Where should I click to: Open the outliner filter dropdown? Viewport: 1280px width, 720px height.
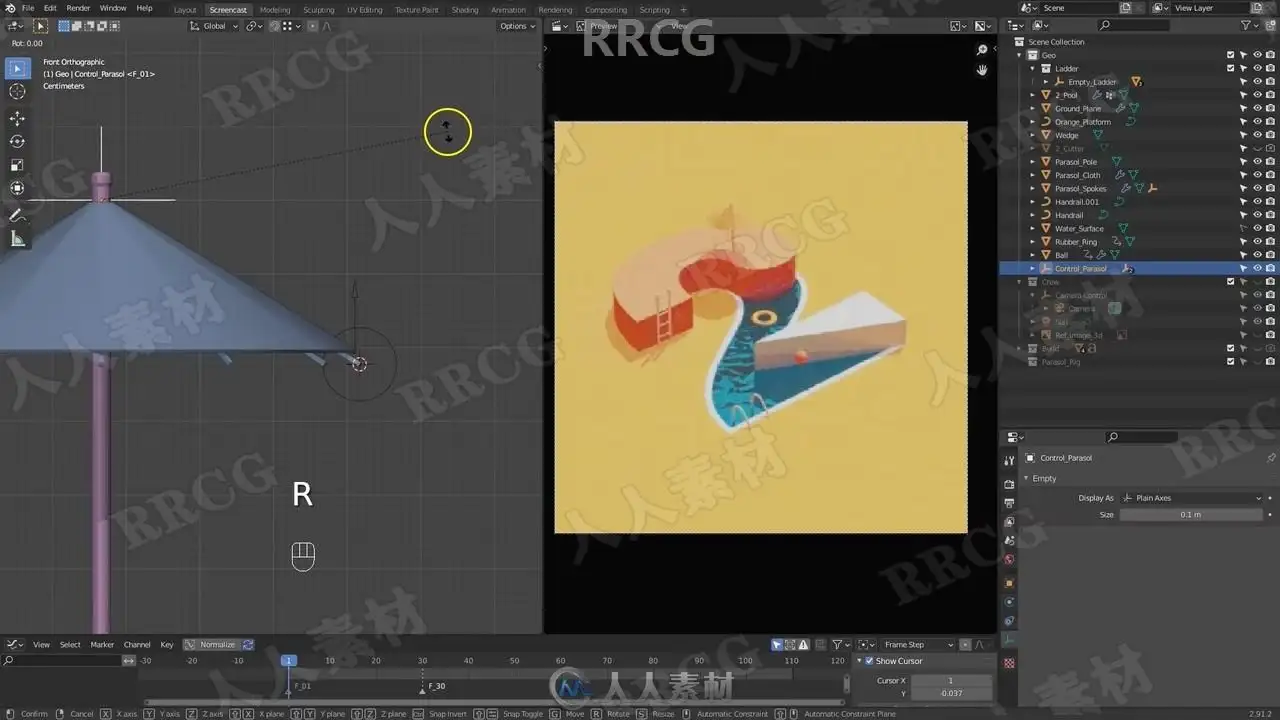tap(1251, 25)
